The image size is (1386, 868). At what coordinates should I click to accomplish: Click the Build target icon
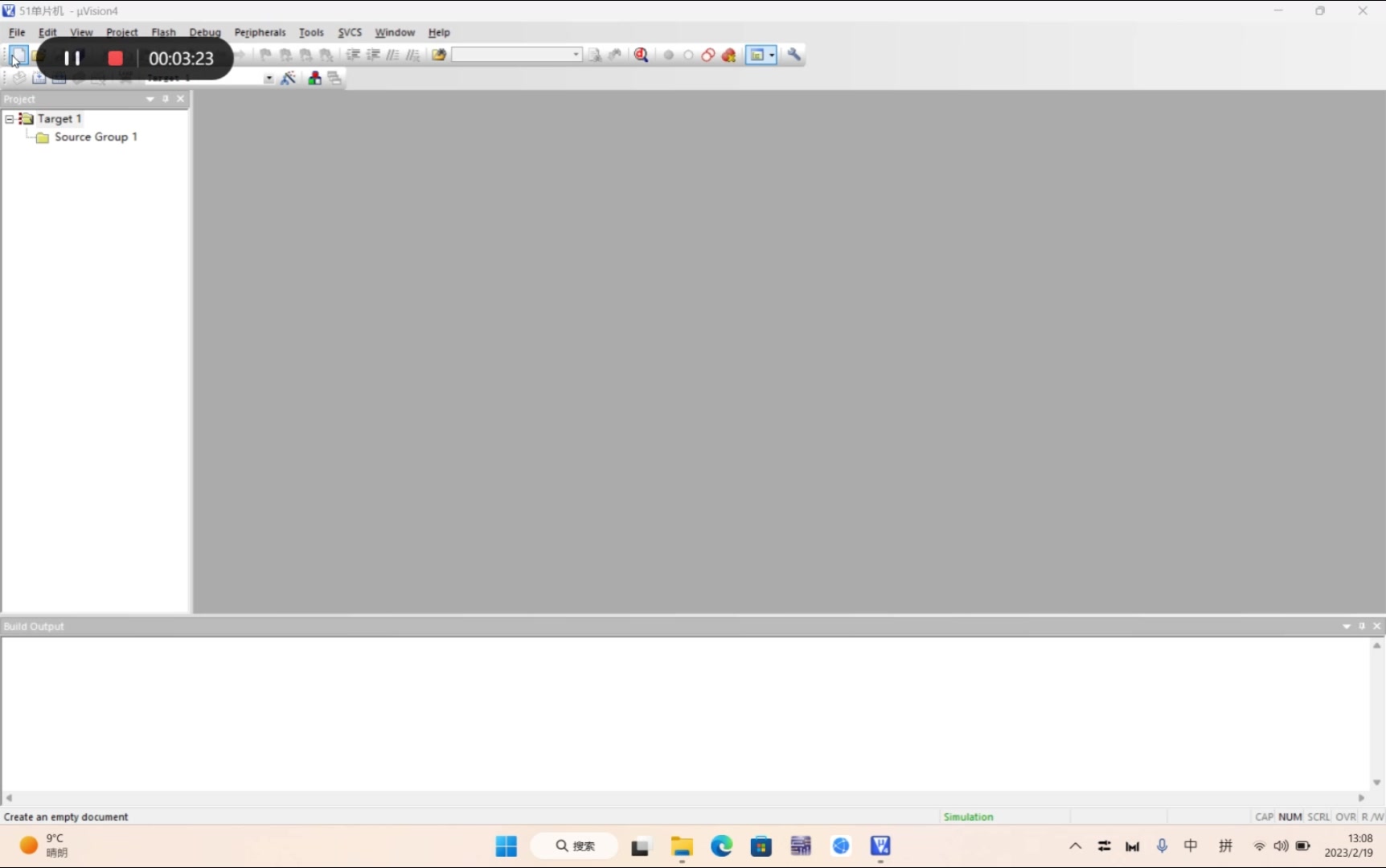pyautogui.click(x=39, y=78)
